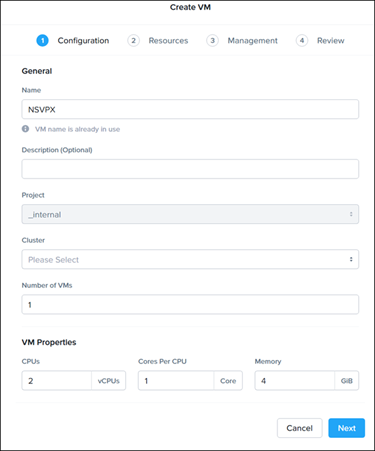Image resolution: width=375 pixels, height=451 pixels.
Task: Click the info icon beside name warning
Action: tap(25, 129)
